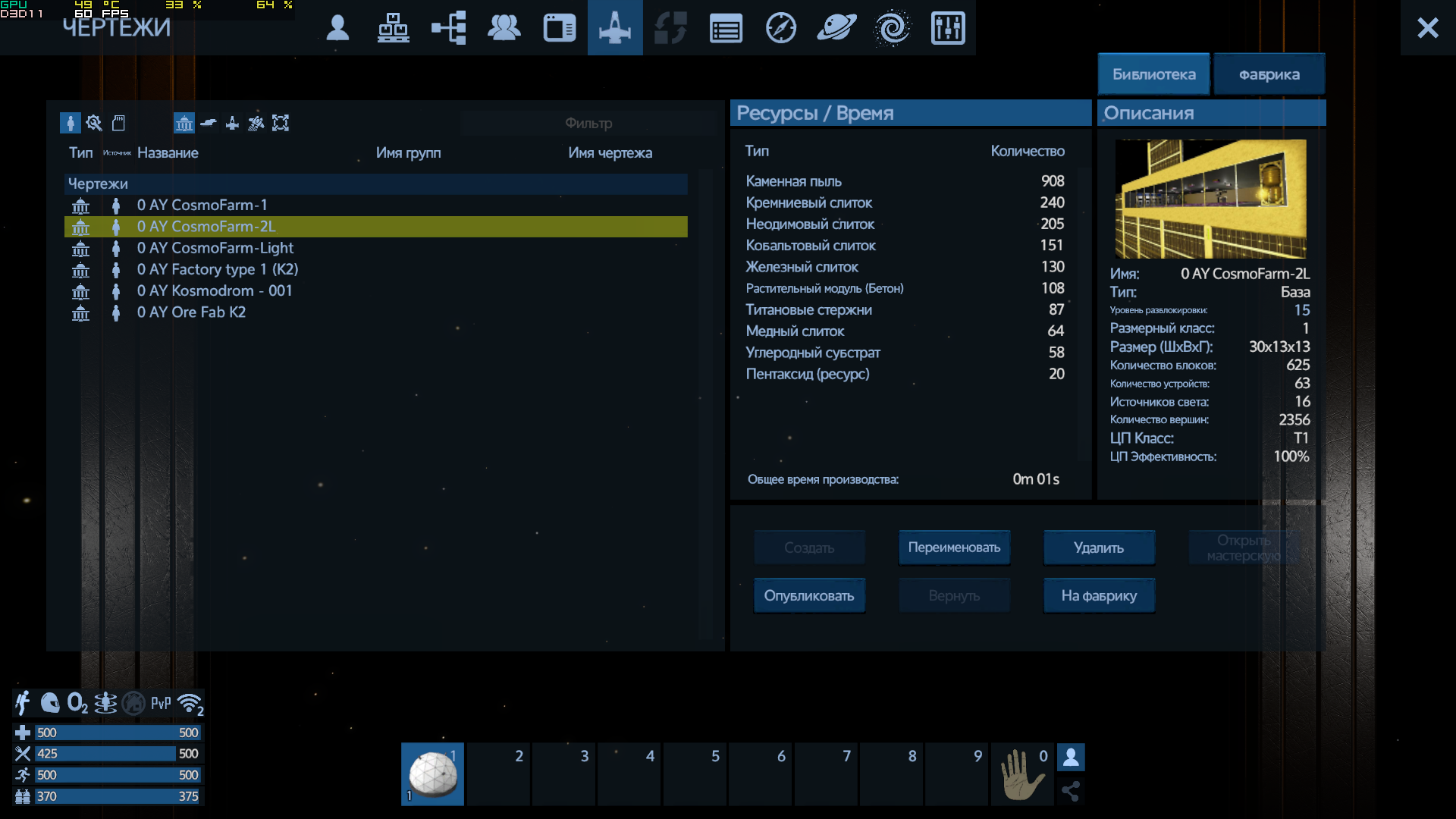1456x819 pixels.
Task: Filter by capital vessel type icon
Action: coord(256,123)
